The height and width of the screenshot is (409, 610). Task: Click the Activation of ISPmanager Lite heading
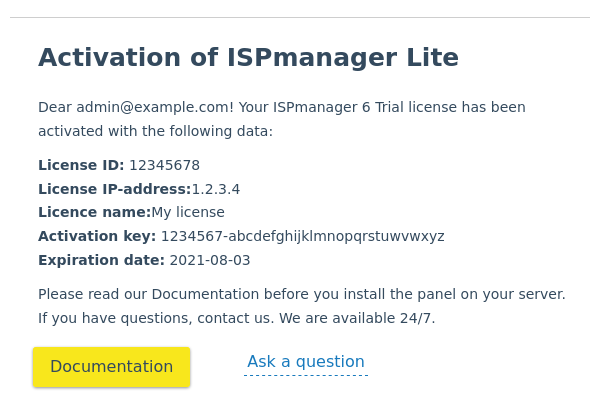248,57
